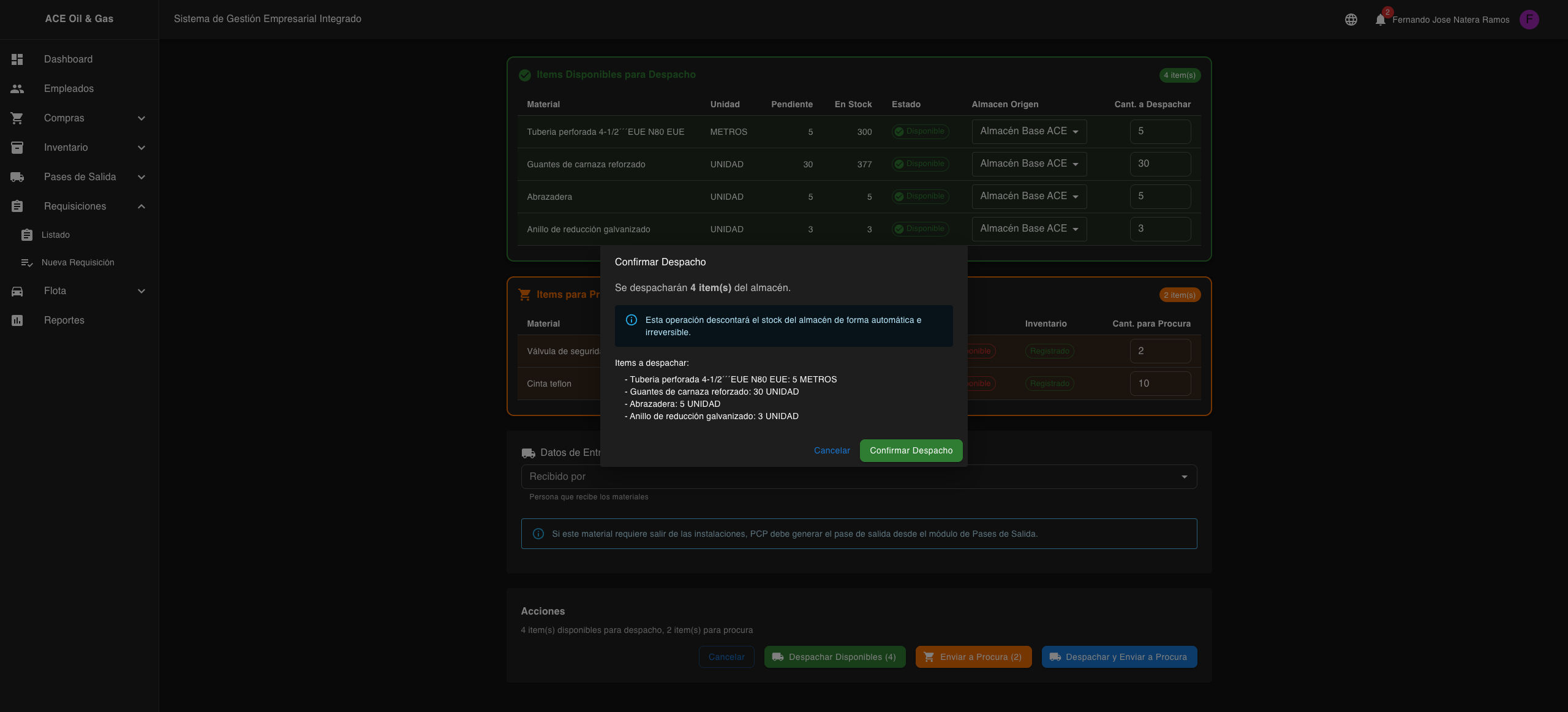Click the Listado clipboard icon

27,235
